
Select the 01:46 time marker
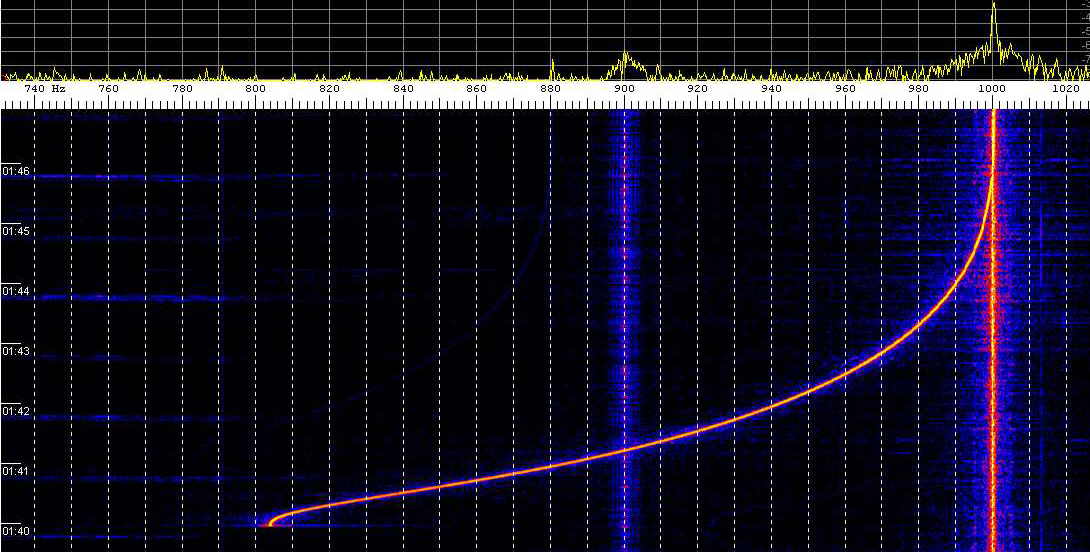[15, 170]
